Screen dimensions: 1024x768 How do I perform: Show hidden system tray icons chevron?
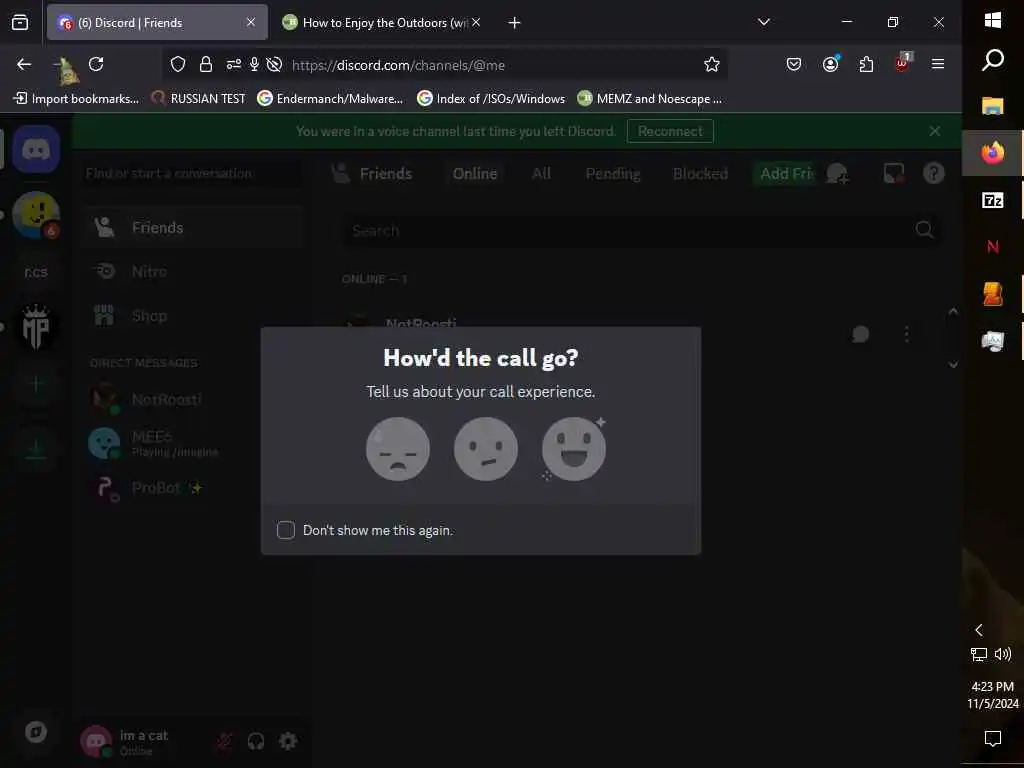click(x=978, y=630)
